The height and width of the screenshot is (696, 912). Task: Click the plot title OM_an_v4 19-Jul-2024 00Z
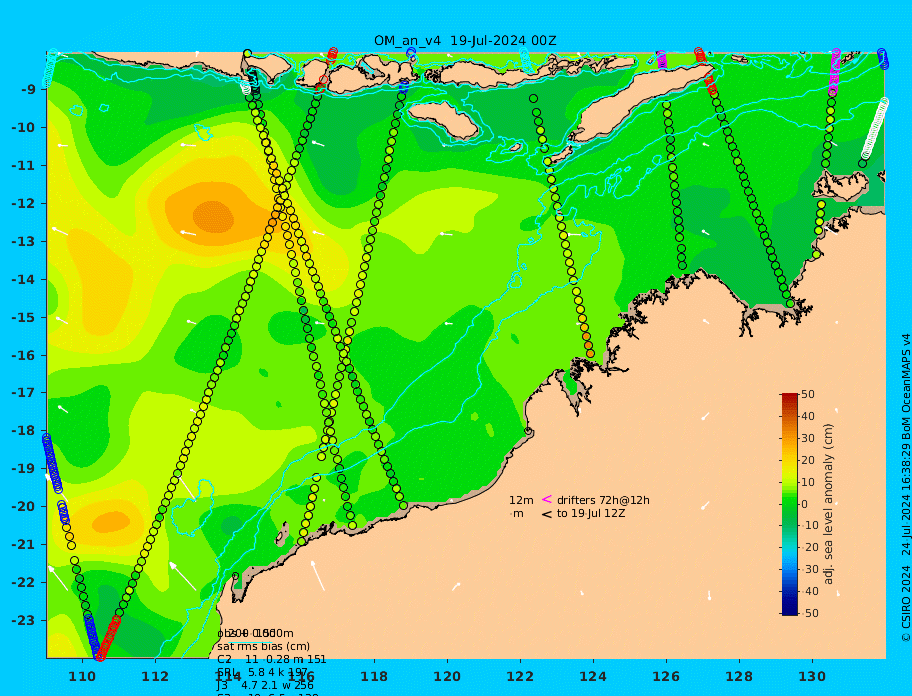point(465,41)
